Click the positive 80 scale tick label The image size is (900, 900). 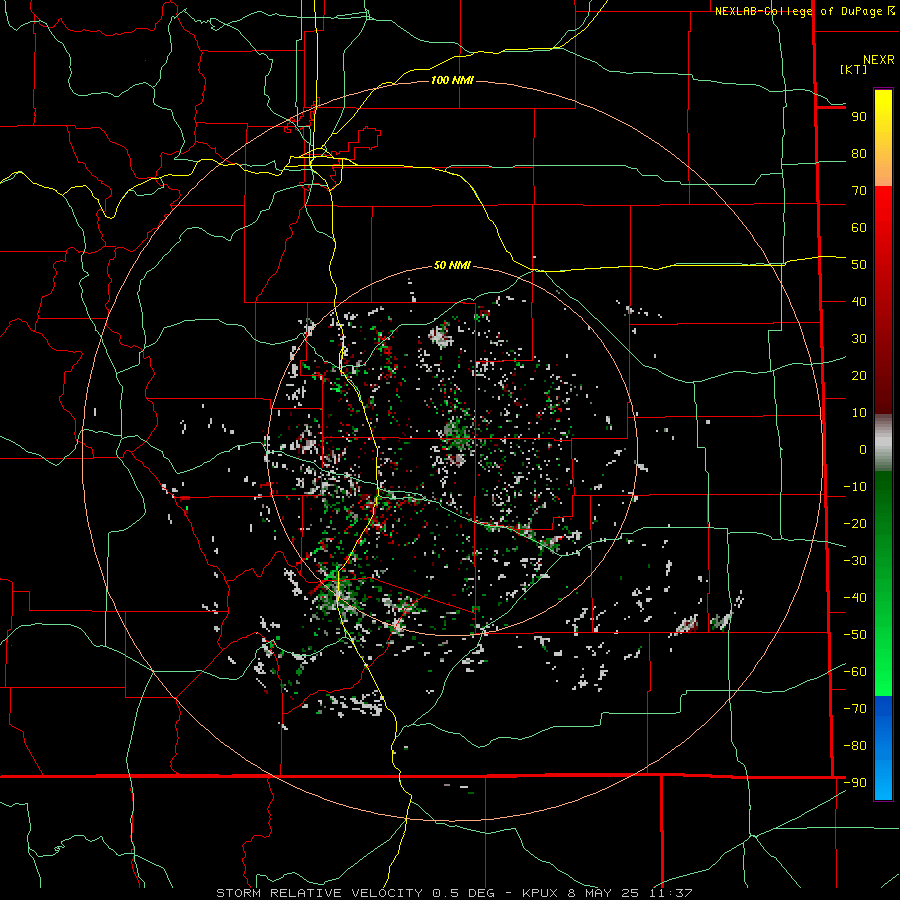(859, 154)
